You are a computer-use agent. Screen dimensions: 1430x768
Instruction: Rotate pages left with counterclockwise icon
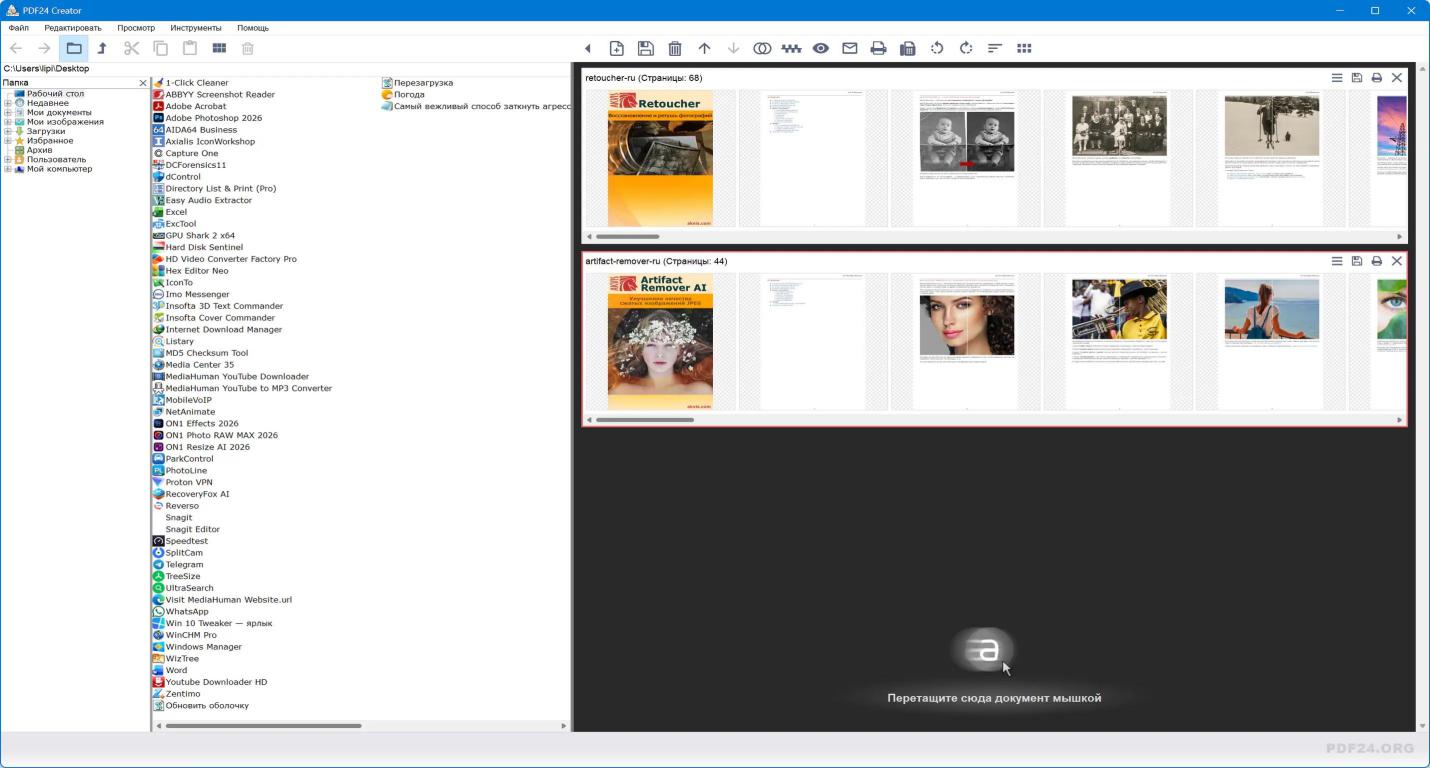pyautogui.click(x=937, y=48)
